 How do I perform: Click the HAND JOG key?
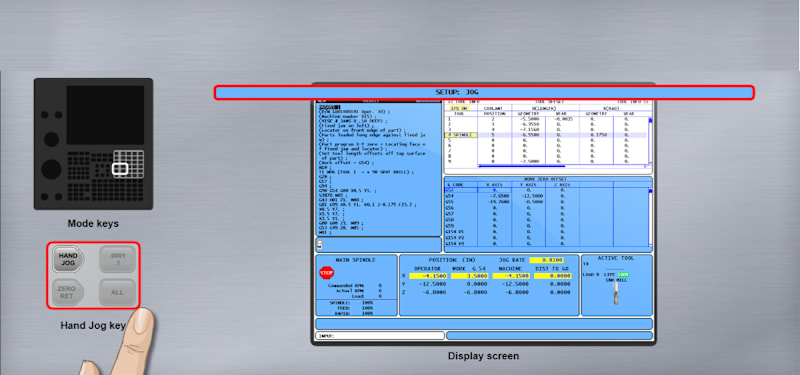(68, 259)
